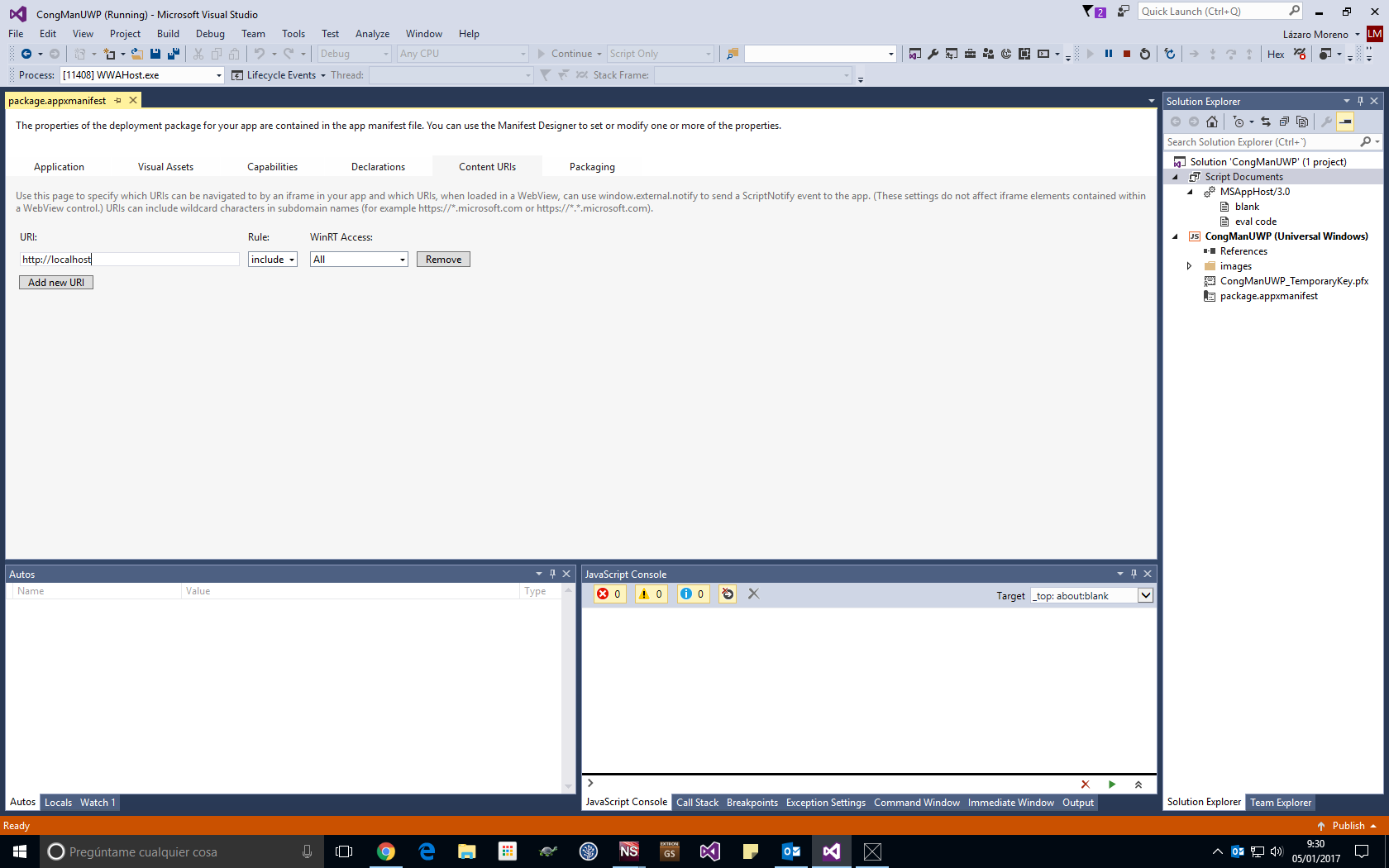
Task: Open the notifications flag icon
Action: coord(1093,12)
